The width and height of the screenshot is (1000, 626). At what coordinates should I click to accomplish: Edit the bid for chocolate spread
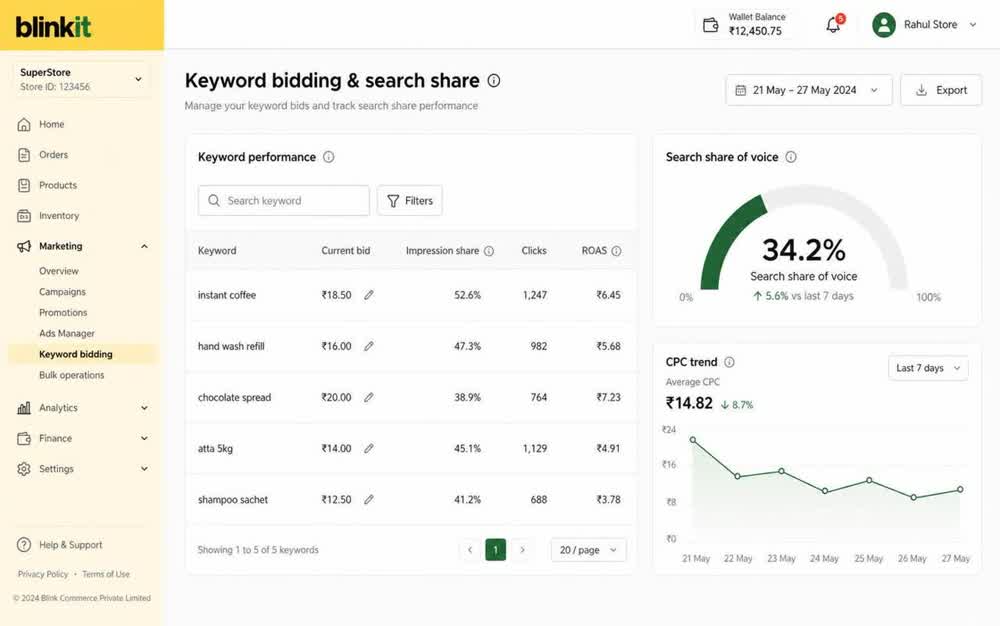point(369,397)
